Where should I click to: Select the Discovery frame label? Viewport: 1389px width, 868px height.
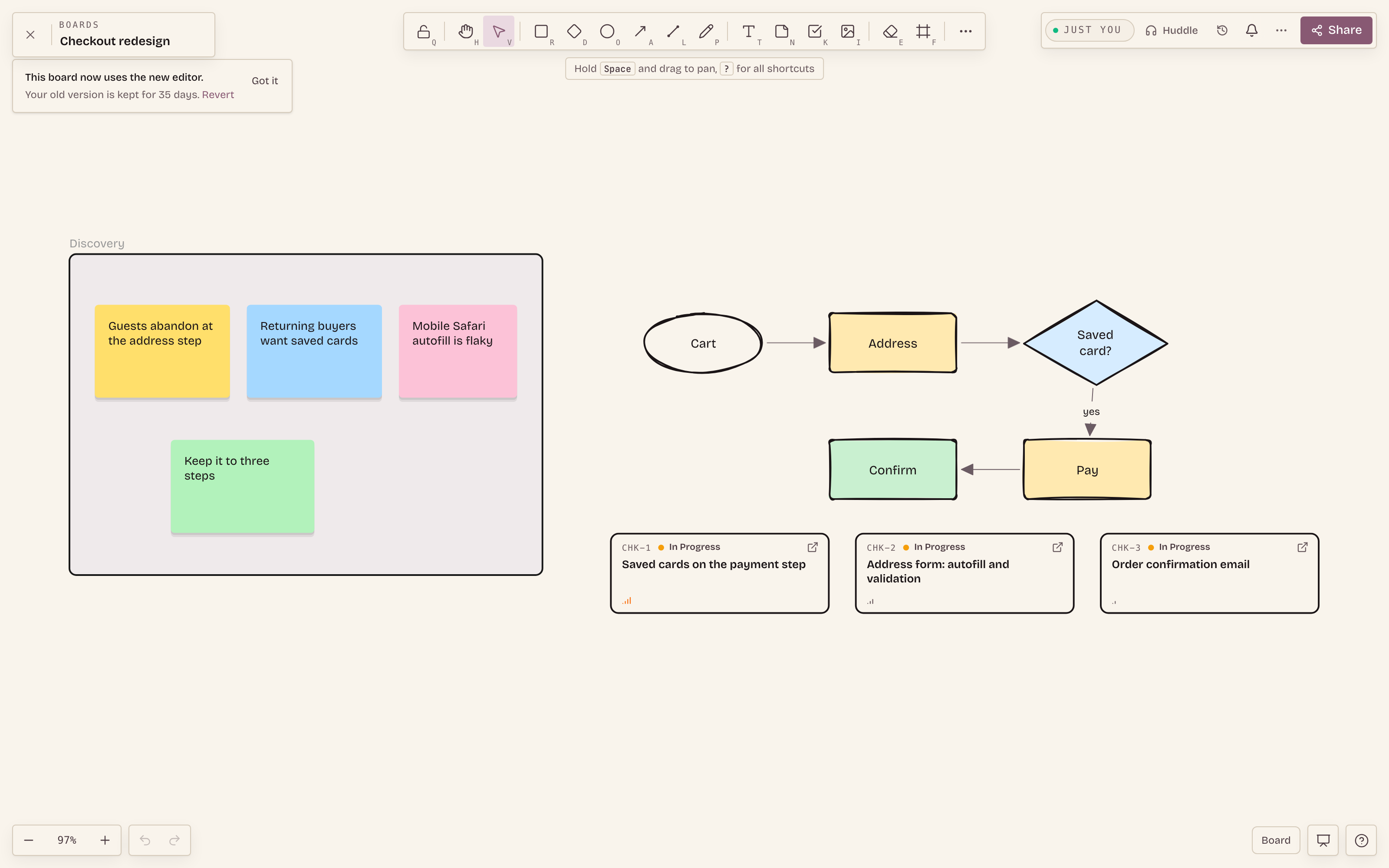(x=97, y=243)
